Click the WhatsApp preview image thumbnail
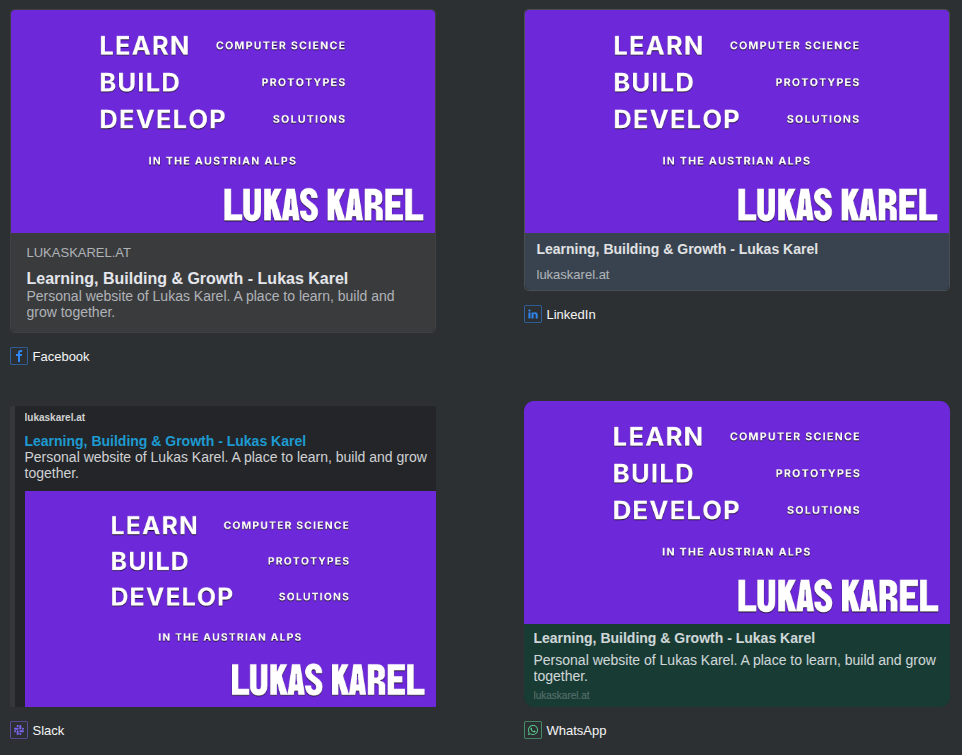This screenshot has height=755, width=962. [x=736, y=512]
